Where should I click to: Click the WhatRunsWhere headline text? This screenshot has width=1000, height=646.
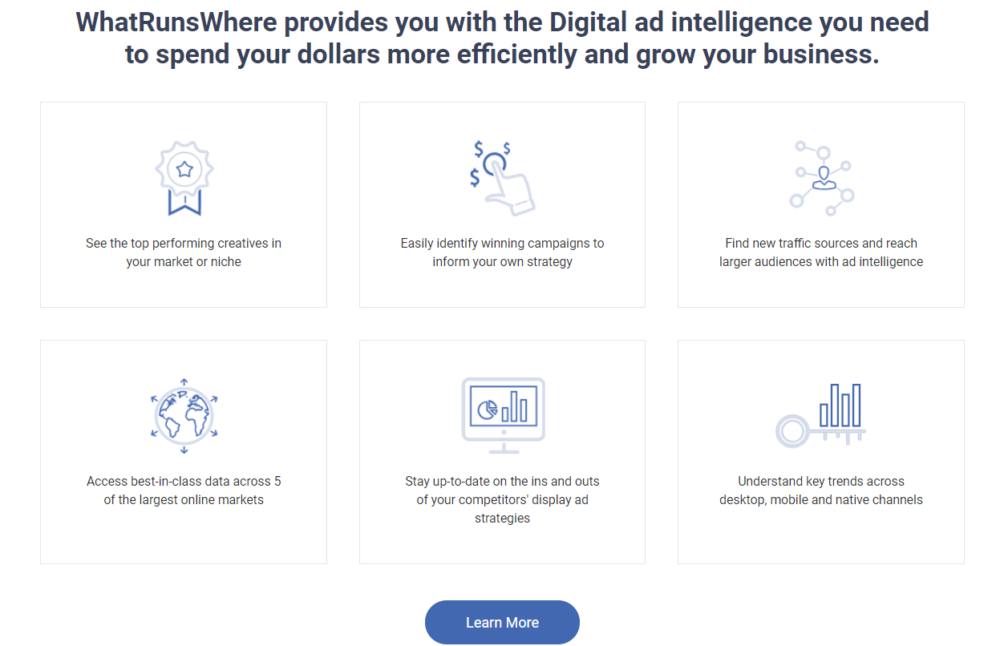point(502,37)
